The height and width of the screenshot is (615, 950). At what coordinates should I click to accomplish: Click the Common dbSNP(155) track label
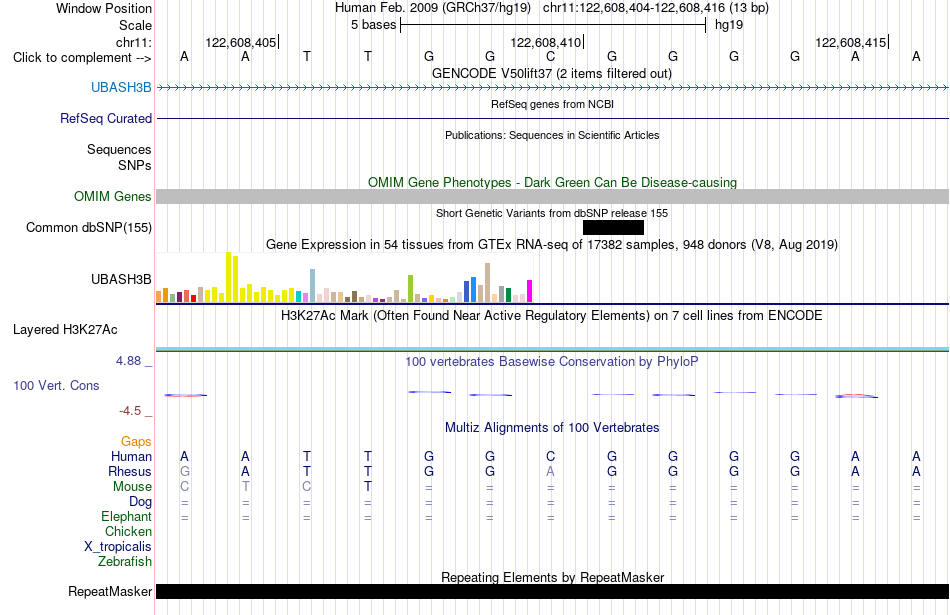pos(89,227)
